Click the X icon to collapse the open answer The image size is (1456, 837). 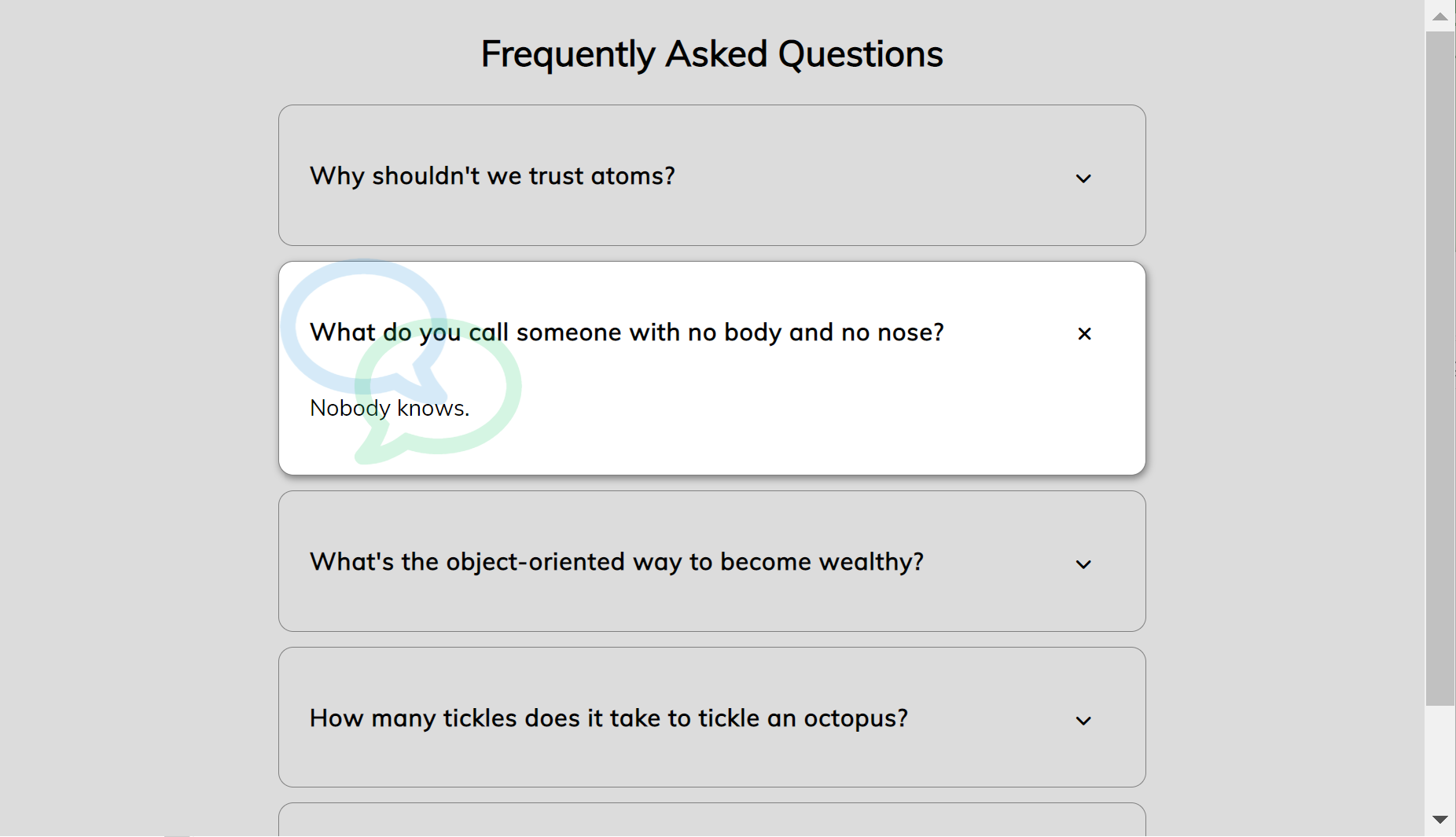click(x=1084, y=334)
